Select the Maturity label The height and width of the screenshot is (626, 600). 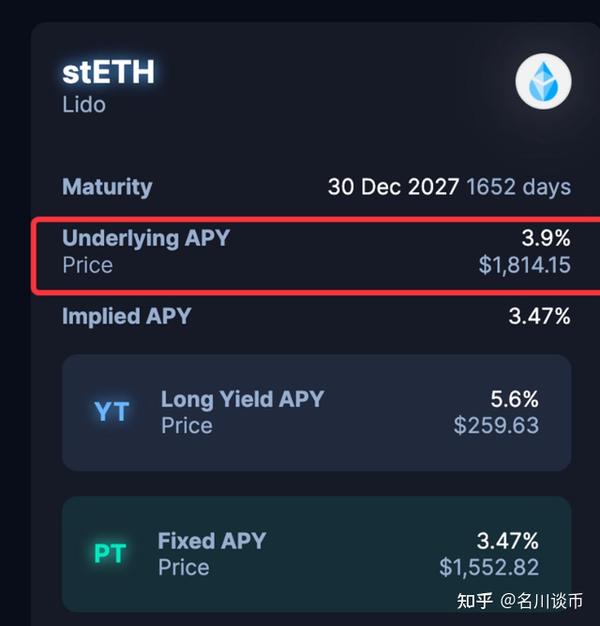(x=107, y=187)
